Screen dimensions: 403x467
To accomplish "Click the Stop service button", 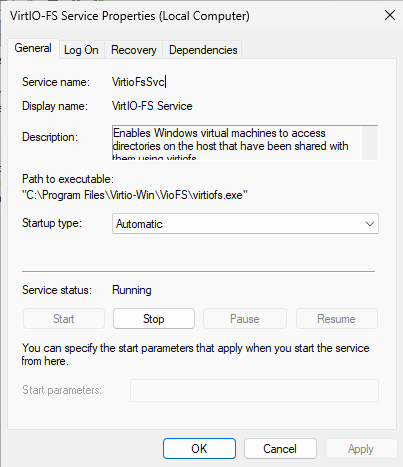I will (154, 319).
